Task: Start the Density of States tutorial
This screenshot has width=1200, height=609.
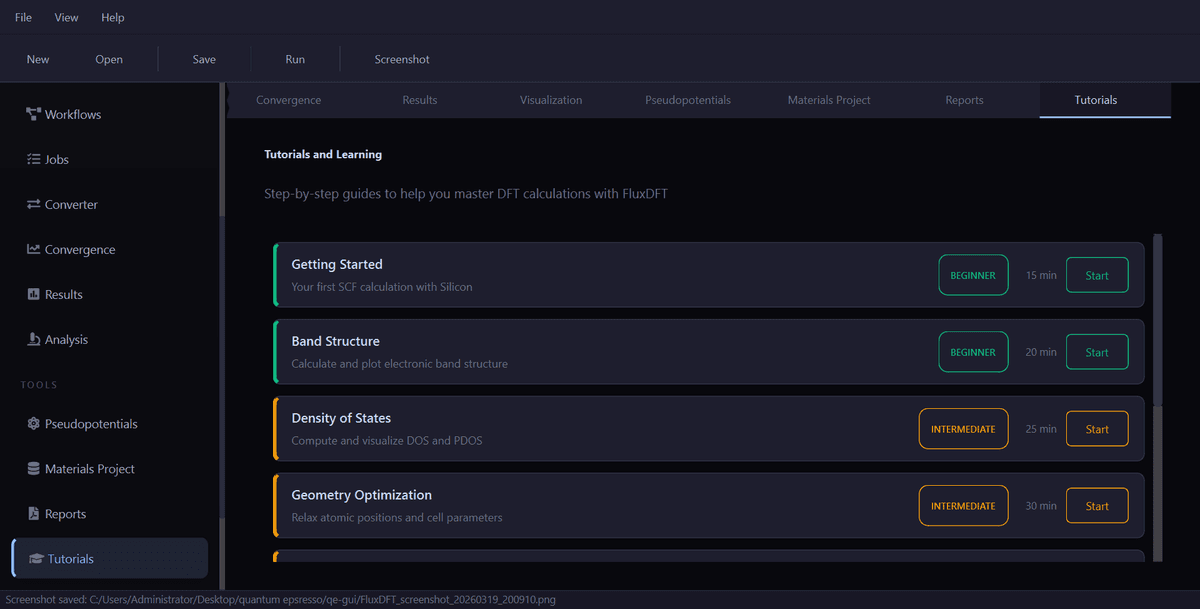Action: (1097, 429)
